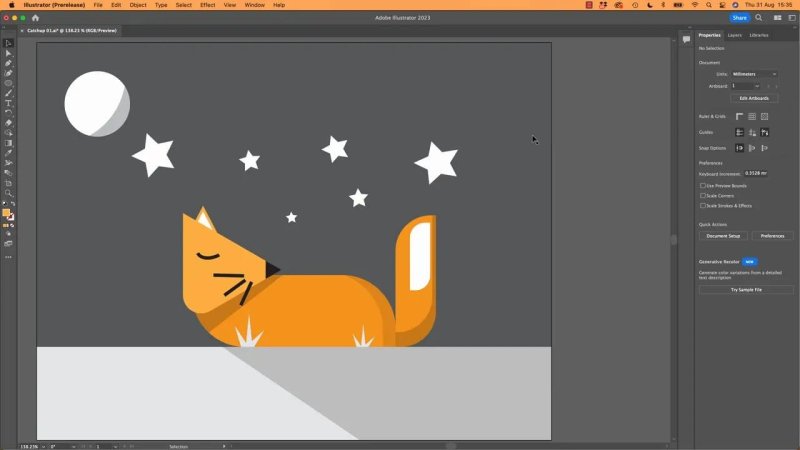
Task: Toggle rulers in Ruler & Grids
Action: tap(739, 116)
